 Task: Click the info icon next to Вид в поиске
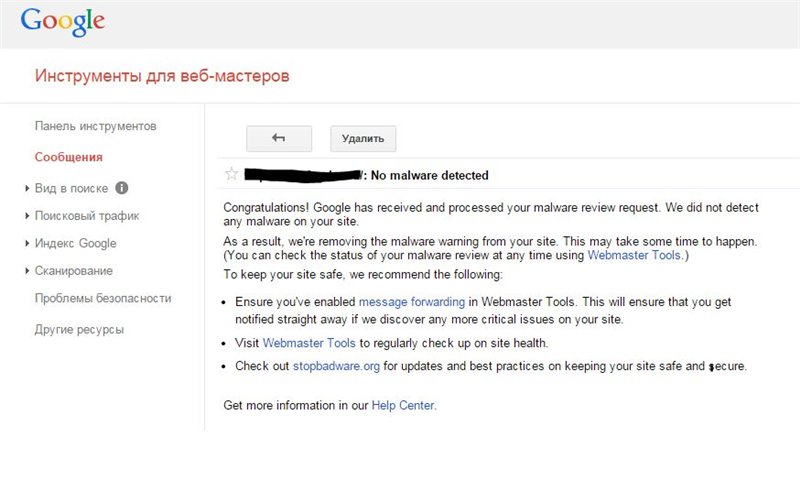(x=122, y=188)
